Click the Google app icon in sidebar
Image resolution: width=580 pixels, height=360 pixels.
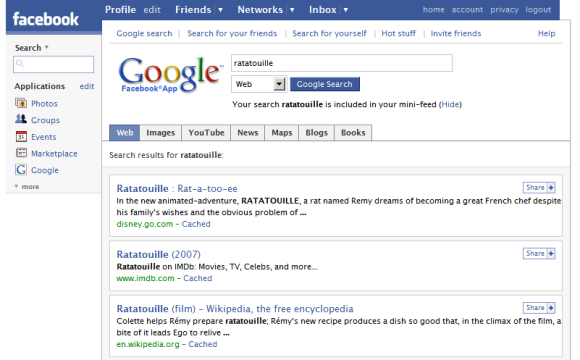tap(21, 169)
